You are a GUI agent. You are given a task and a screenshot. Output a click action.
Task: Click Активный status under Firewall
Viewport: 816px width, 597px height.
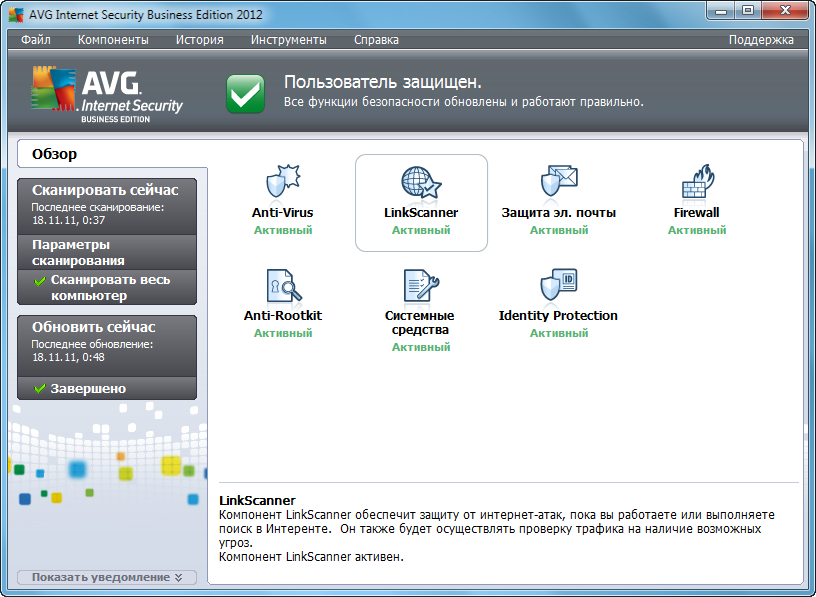pos(697,230)
